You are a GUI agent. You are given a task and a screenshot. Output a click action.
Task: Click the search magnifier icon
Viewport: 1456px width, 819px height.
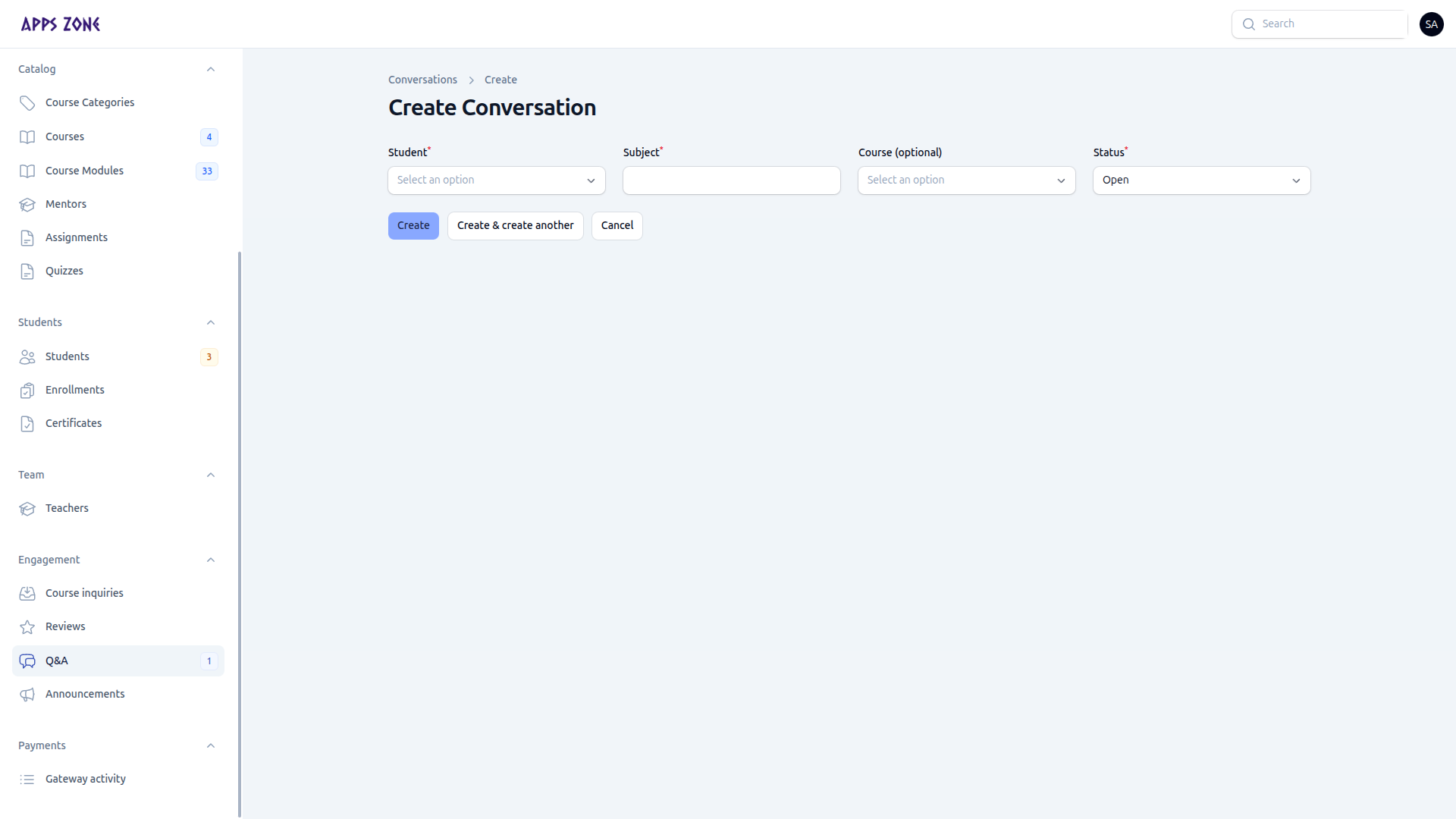pos(1249,24)
